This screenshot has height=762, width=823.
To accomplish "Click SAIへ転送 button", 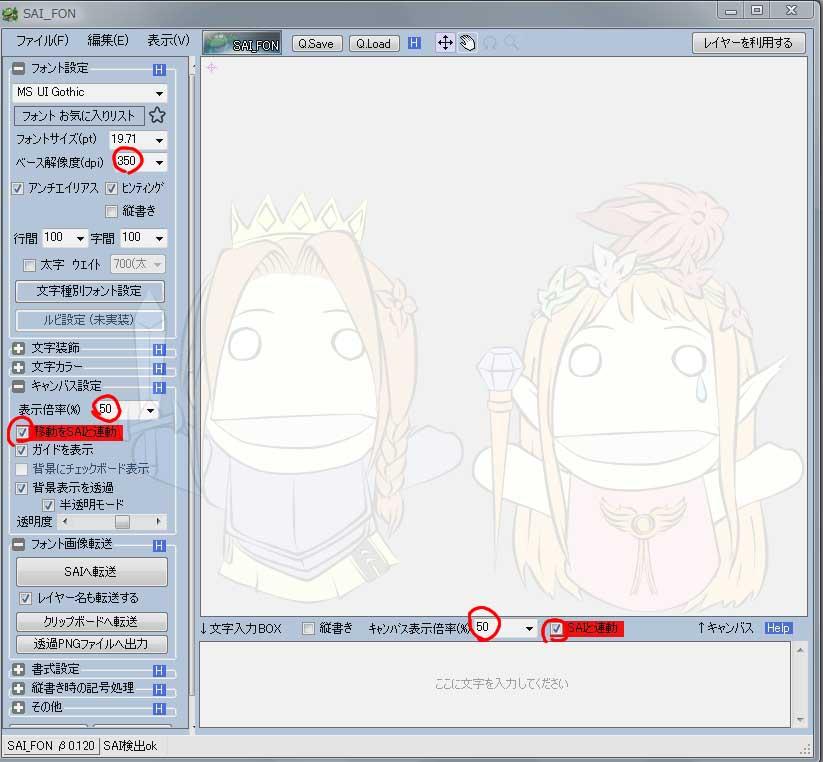I will coord(91,572).
